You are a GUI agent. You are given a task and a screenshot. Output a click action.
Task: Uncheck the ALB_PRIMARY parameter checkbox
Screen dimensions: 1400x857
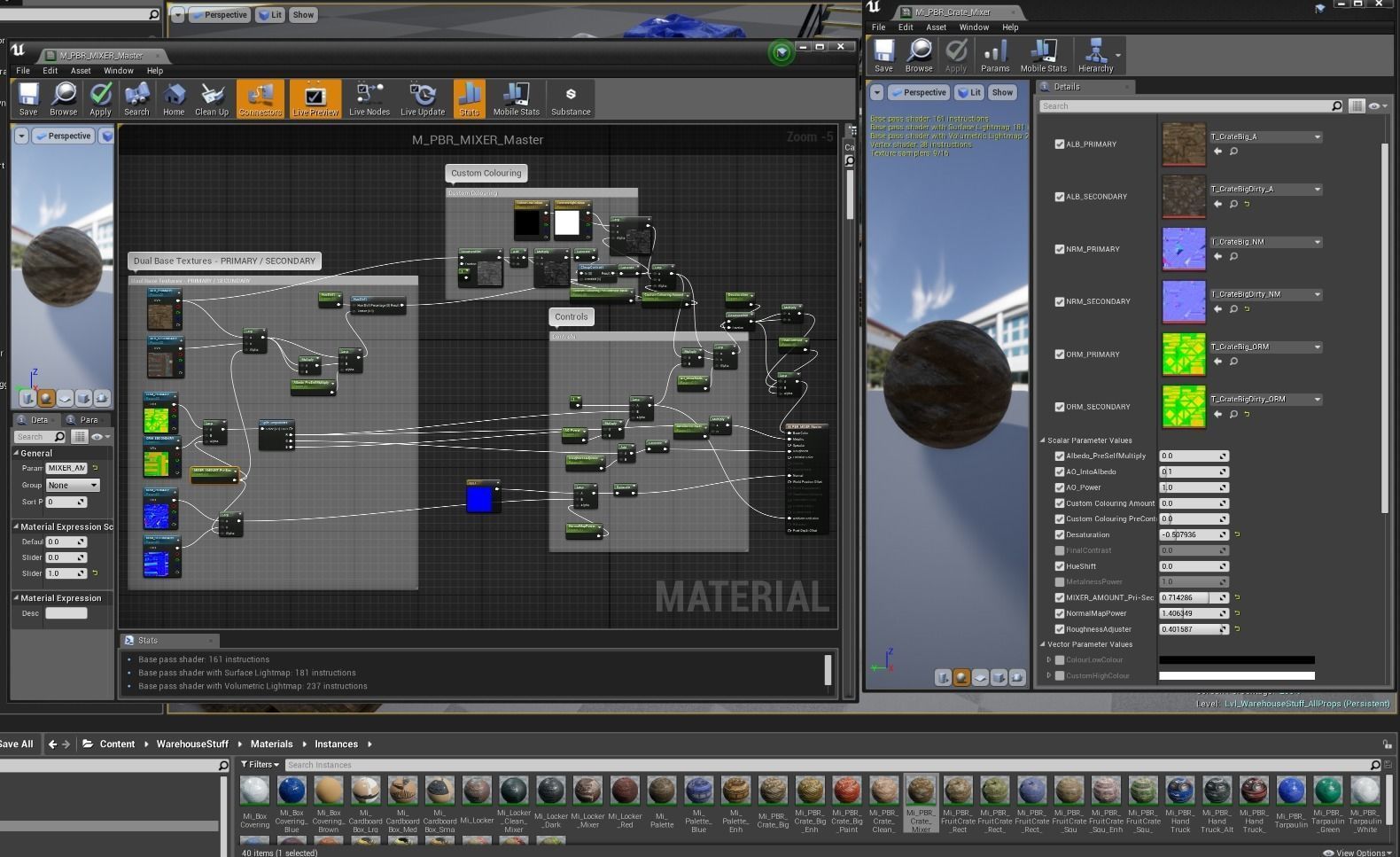point(1060,144)
